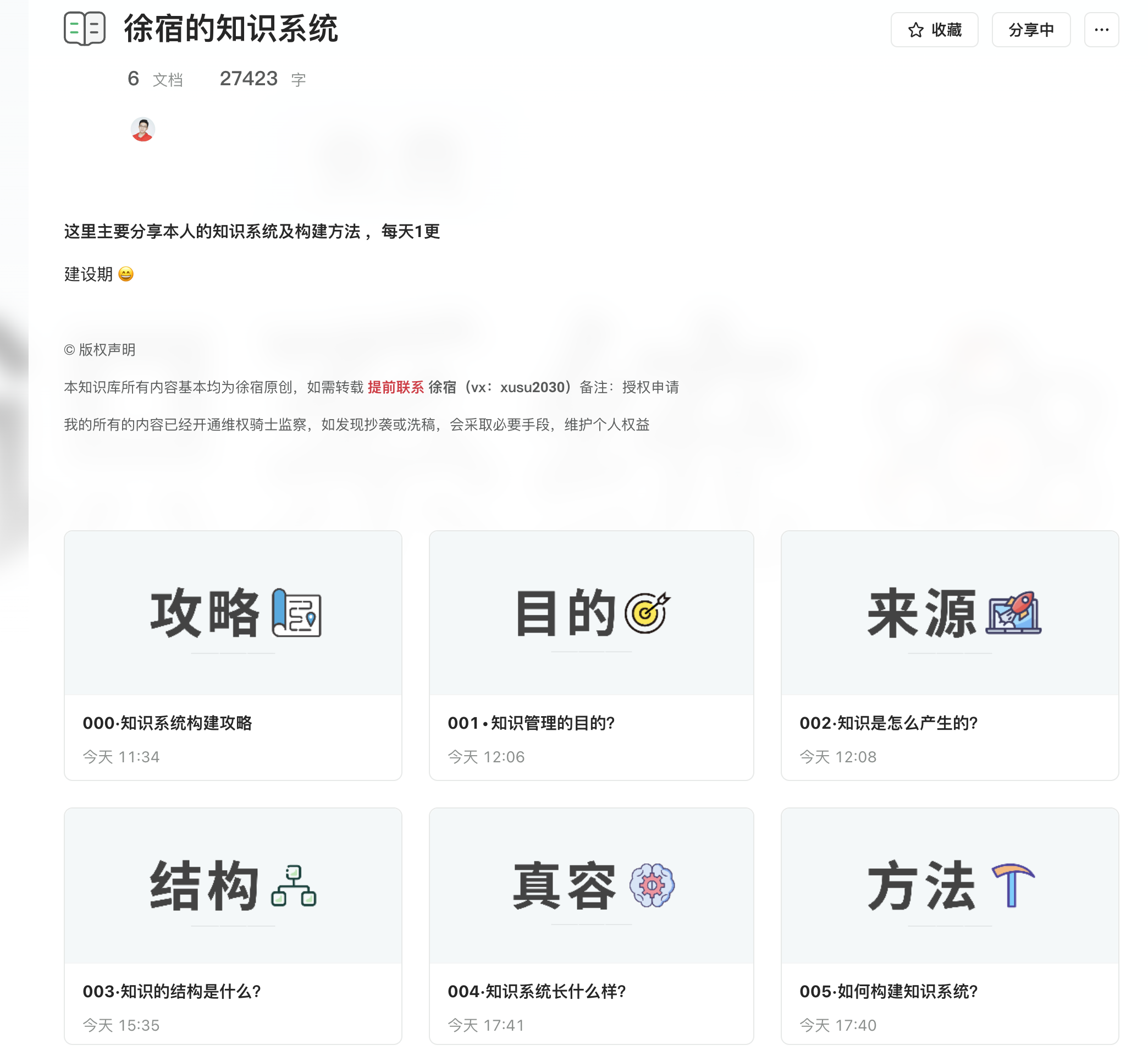
Task: Open document 005·如何构建知识系统?
Action: (888, 991)
